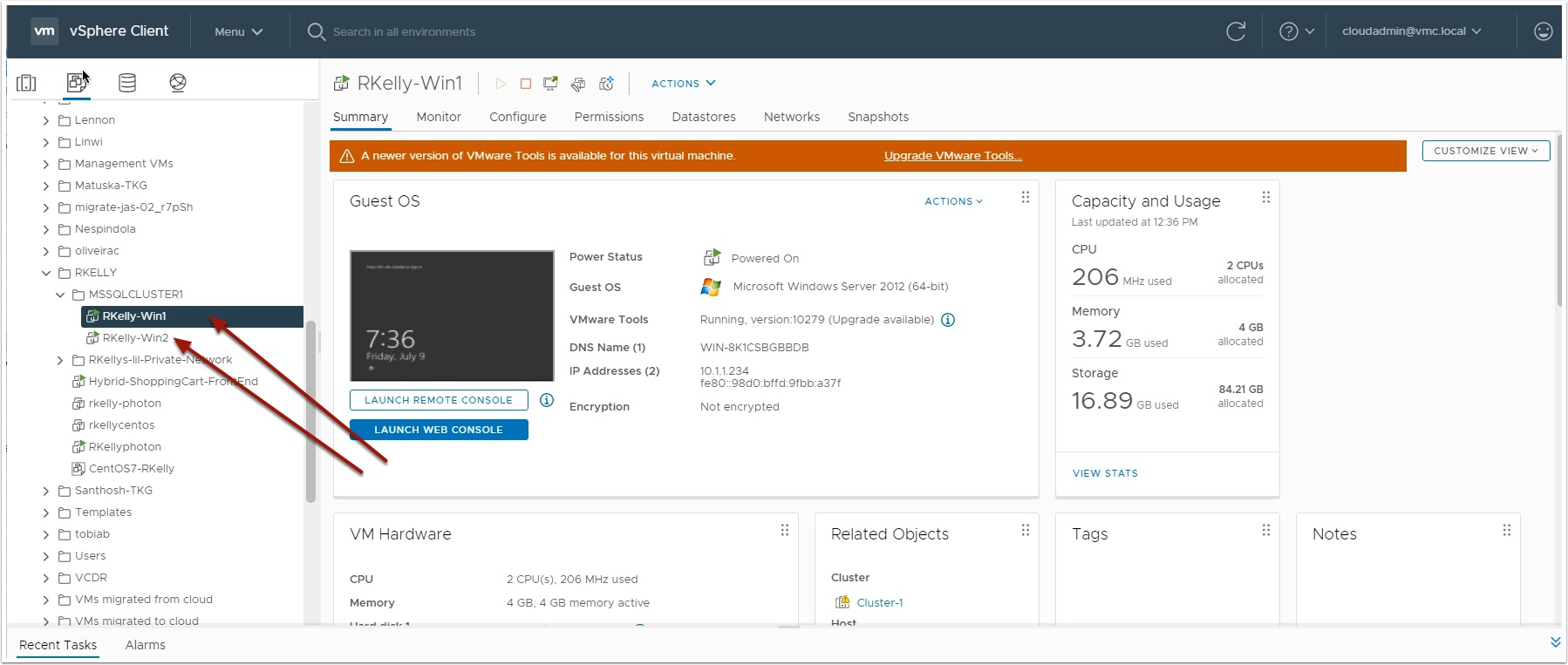Grab the Capacity and Usage drag handle
The image size is (1568, 665).
tap(1266, 198)
